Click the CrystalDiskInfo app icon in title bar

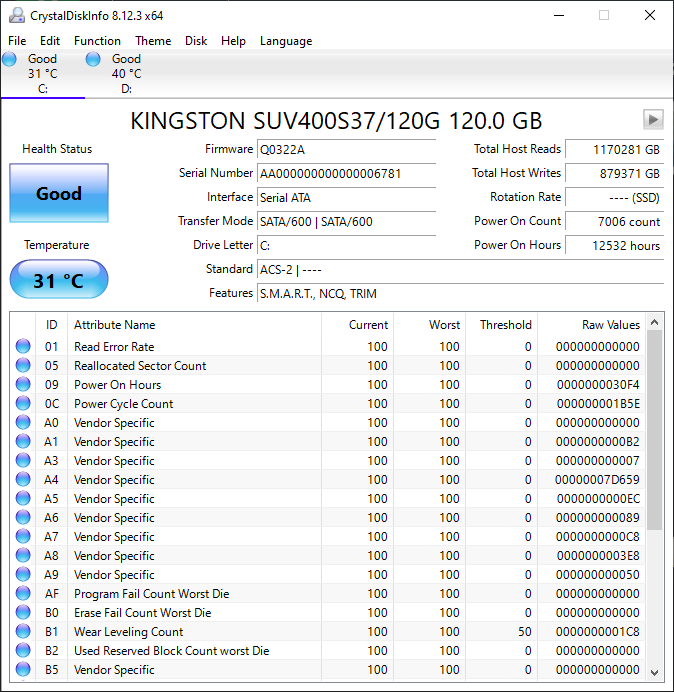[x=17, y=15]
